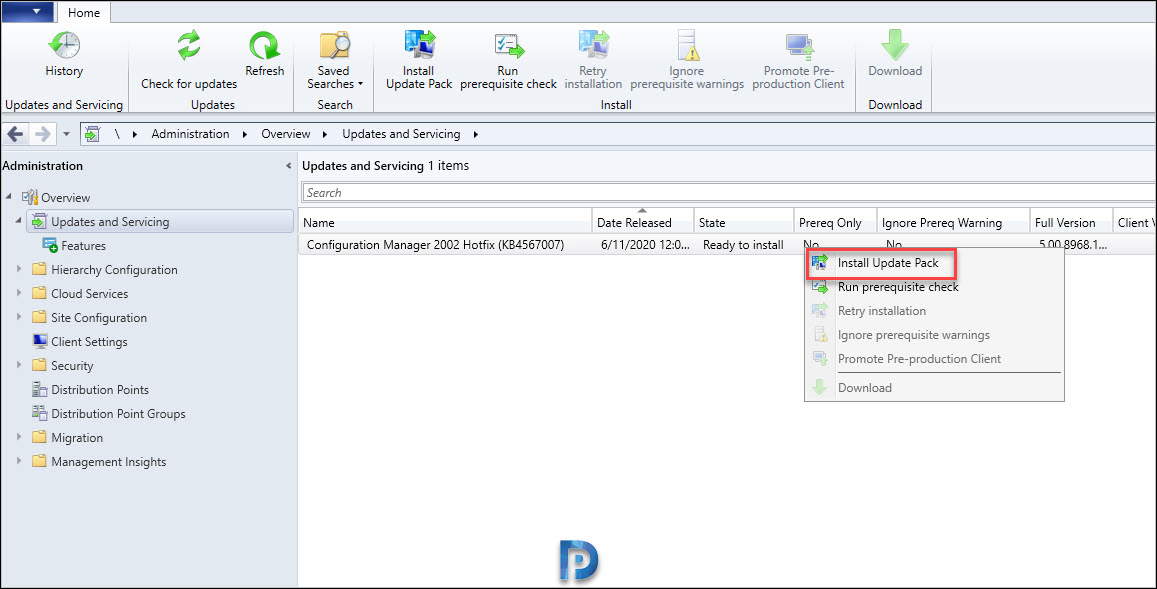Sort by Prereq Only column header

tap(835, 222)
